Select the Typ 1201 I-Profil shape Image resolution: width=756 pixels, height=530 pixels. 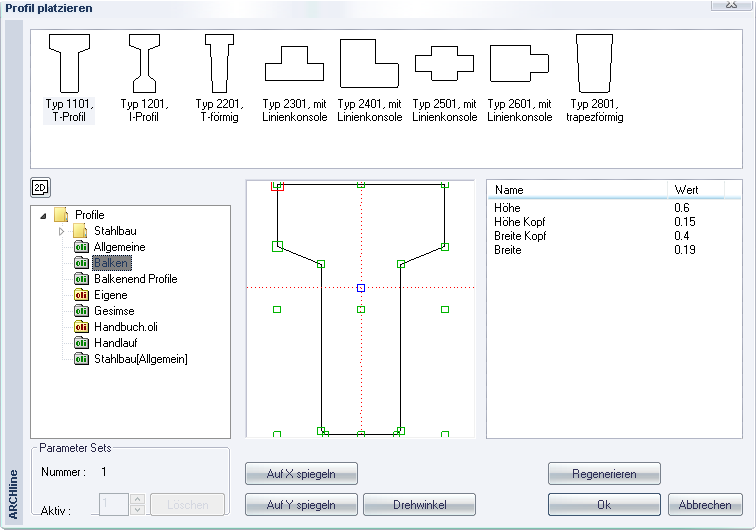[144, 78]
